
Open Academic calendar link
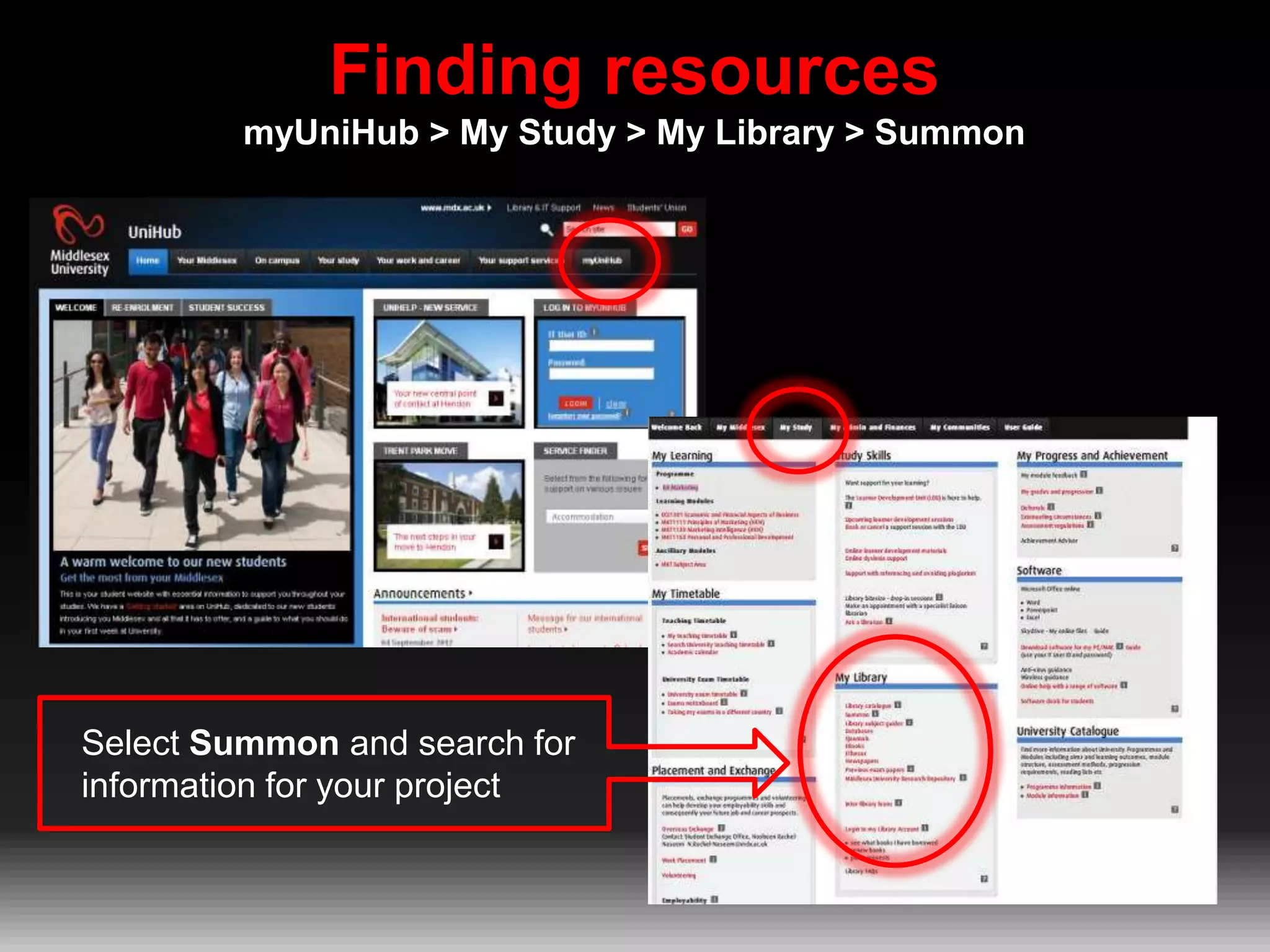coord(693,652)
